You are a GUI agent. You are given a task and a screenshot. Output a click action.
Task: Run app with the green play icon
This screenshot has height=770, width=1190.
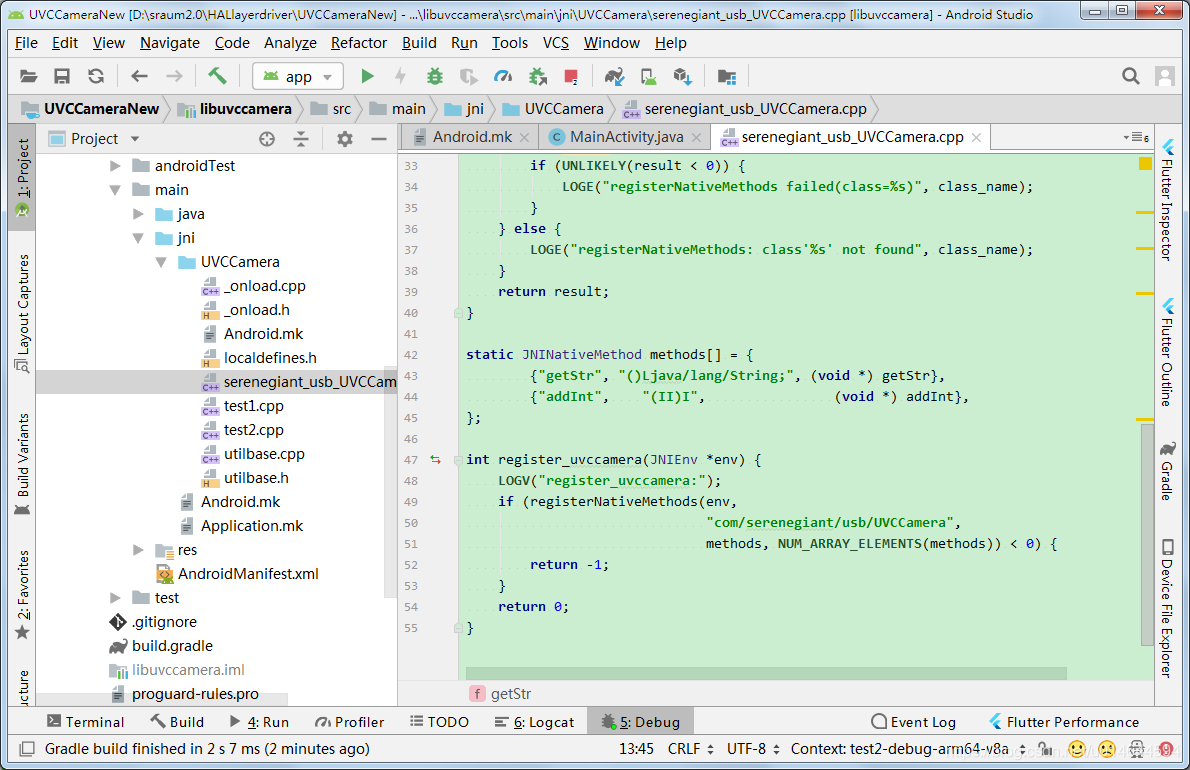[367, 77]
